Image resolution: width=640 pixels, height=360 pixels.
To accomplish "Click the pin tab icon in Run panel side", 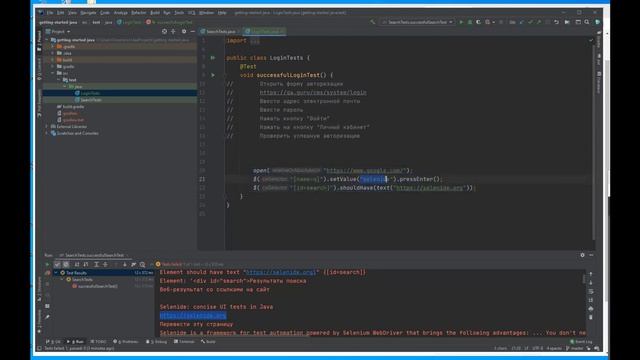I will click(x=47, y=317).
